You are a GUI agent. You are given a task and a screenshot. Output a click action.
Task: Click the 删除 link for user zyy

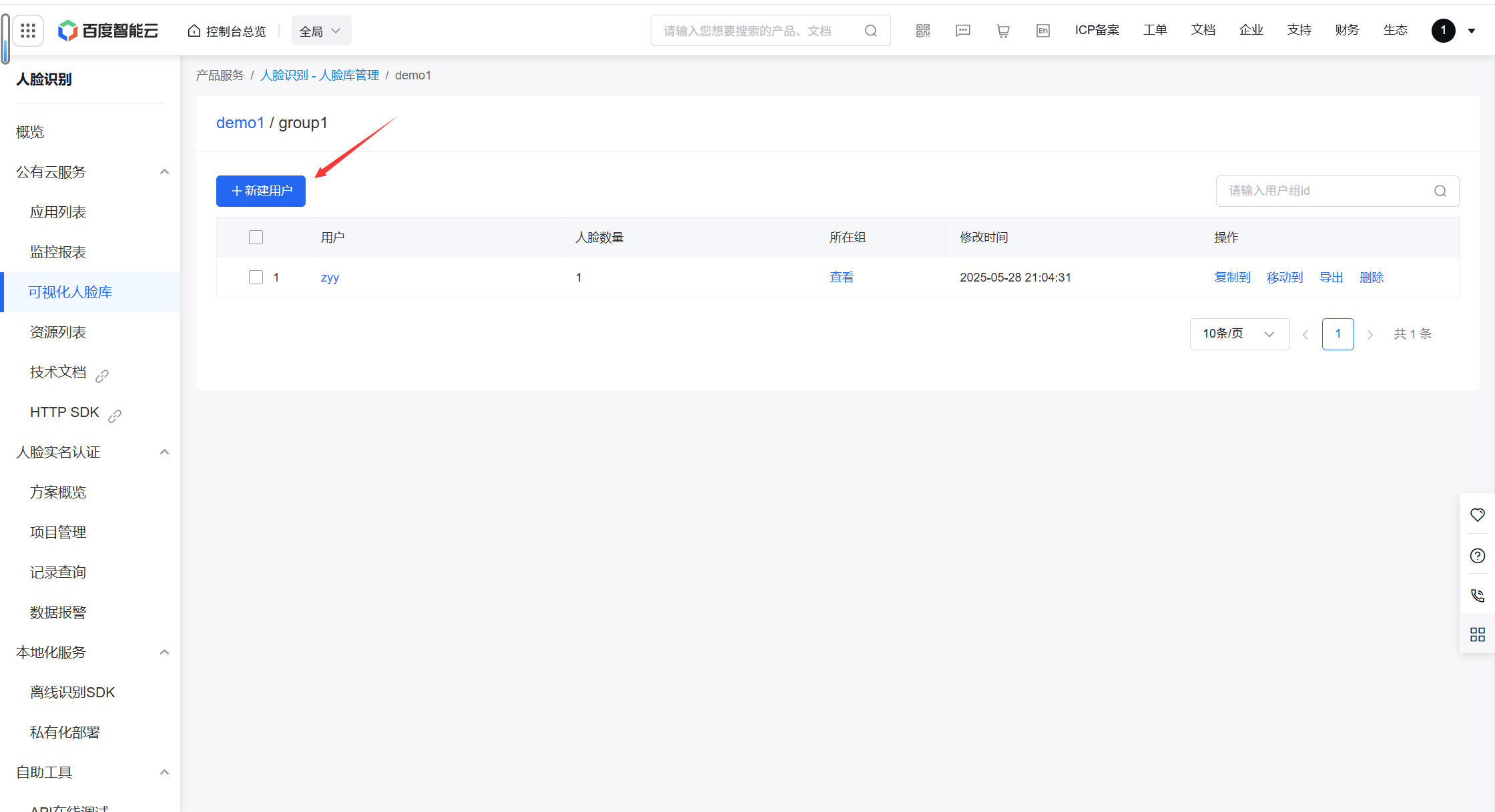click(1372, 278)
